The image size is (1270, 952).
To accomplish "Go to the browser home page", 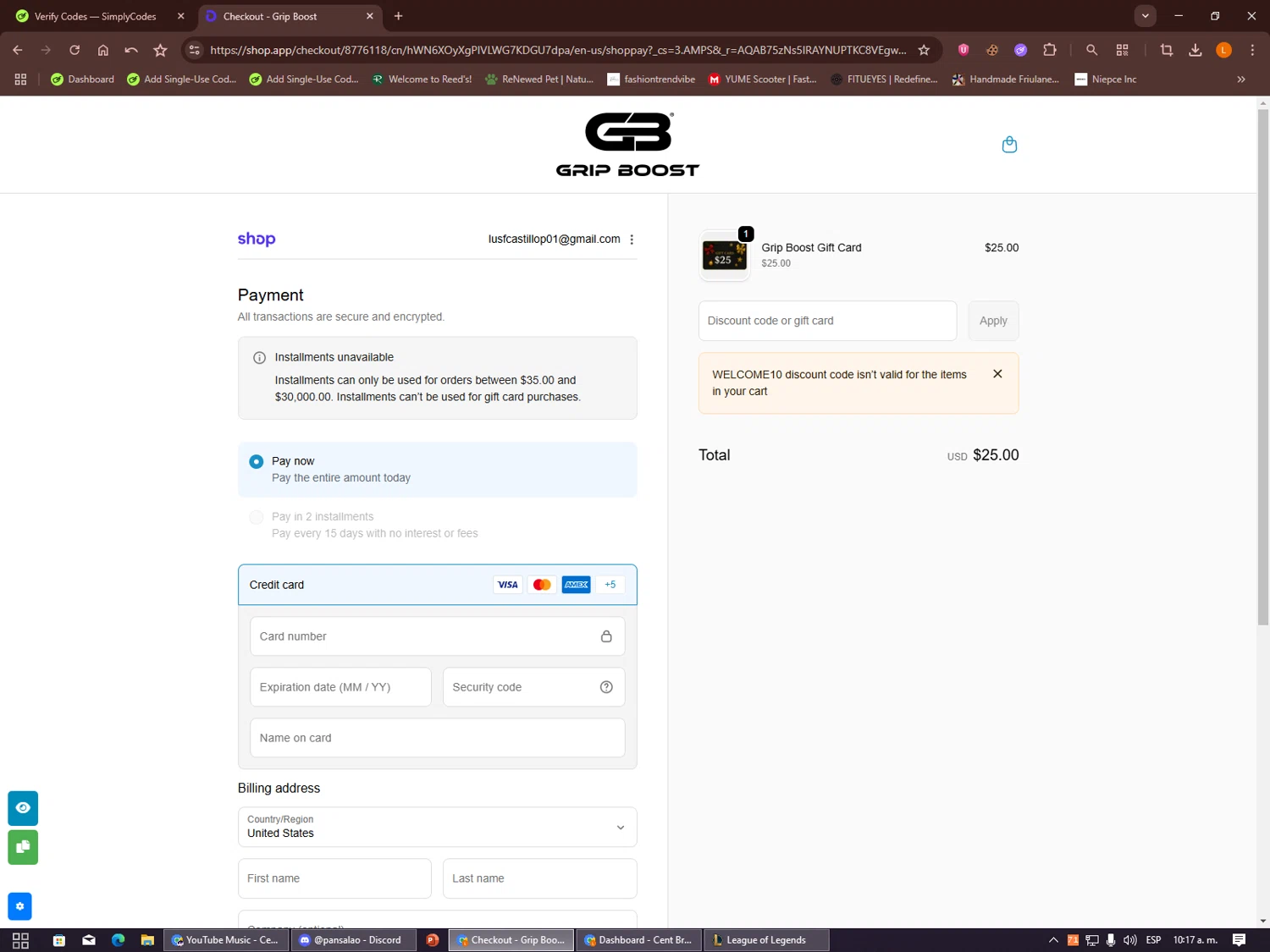I will click(102, 50).
